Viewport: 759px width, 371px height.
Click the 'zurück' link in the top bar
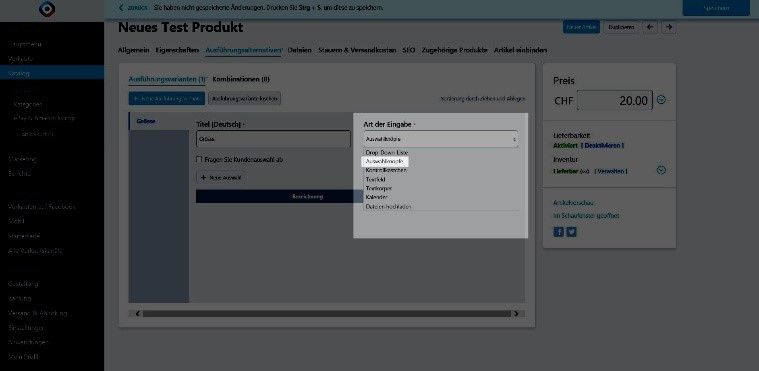[134, 8]
